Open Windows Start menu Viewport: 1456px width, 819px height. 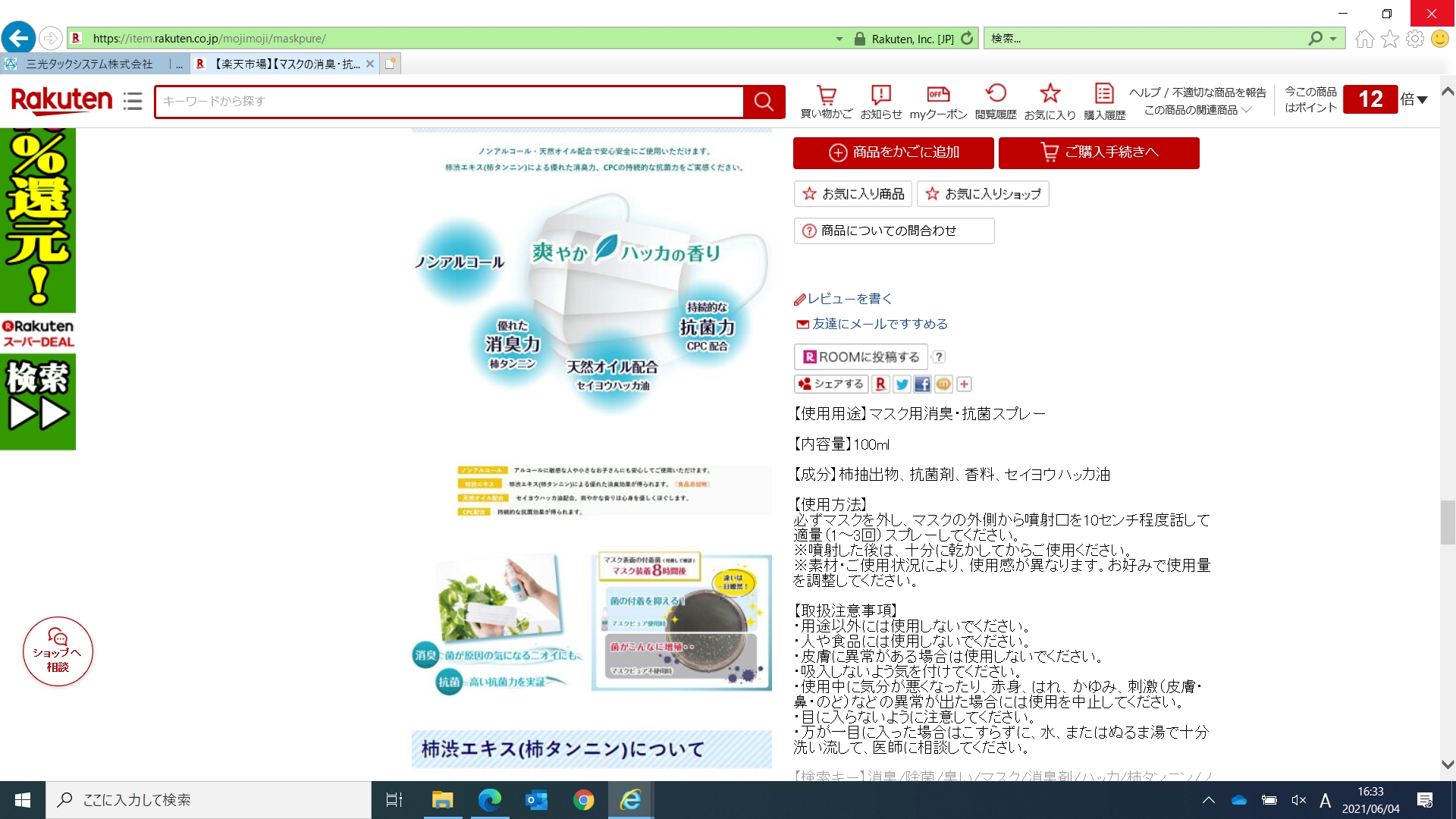coord(23,800)
